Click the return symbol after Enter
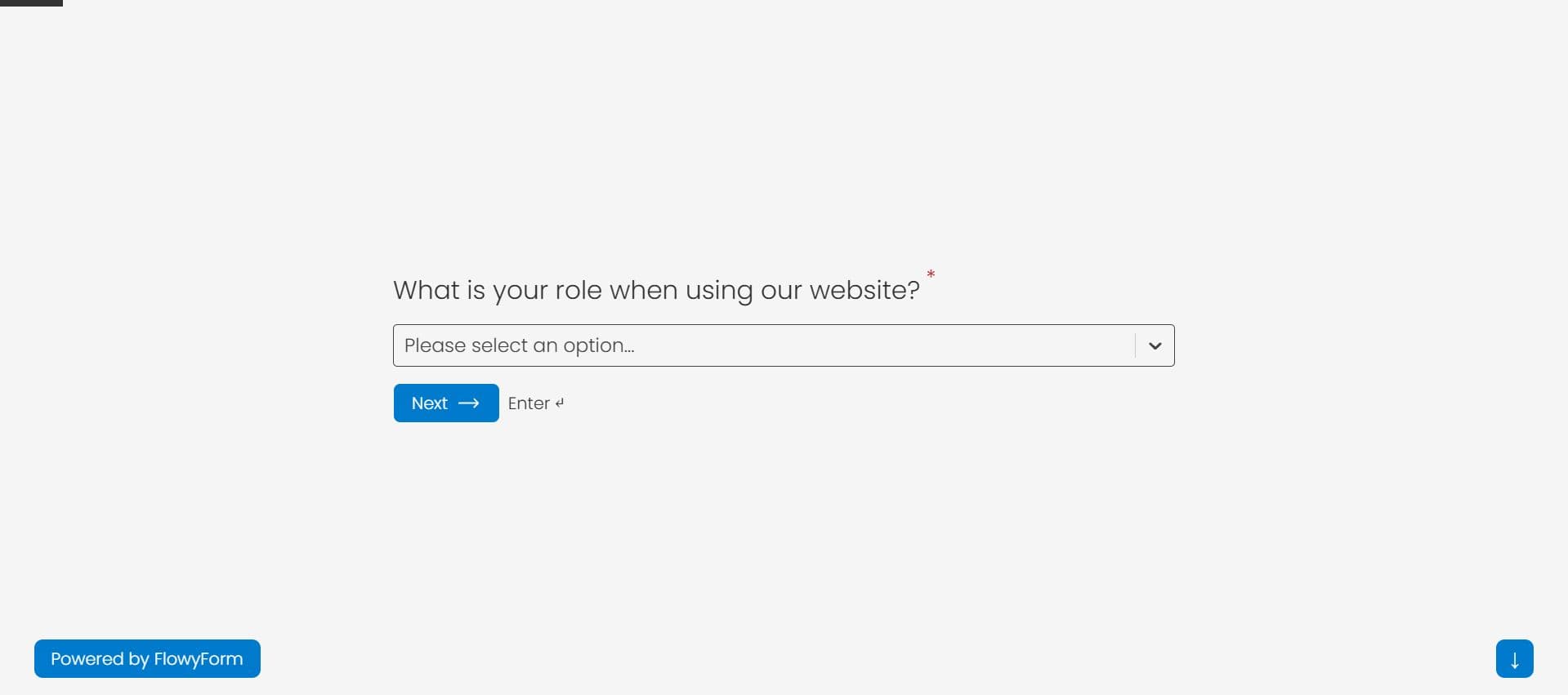Screen dimensions: 1568x695 coord(560,403)
